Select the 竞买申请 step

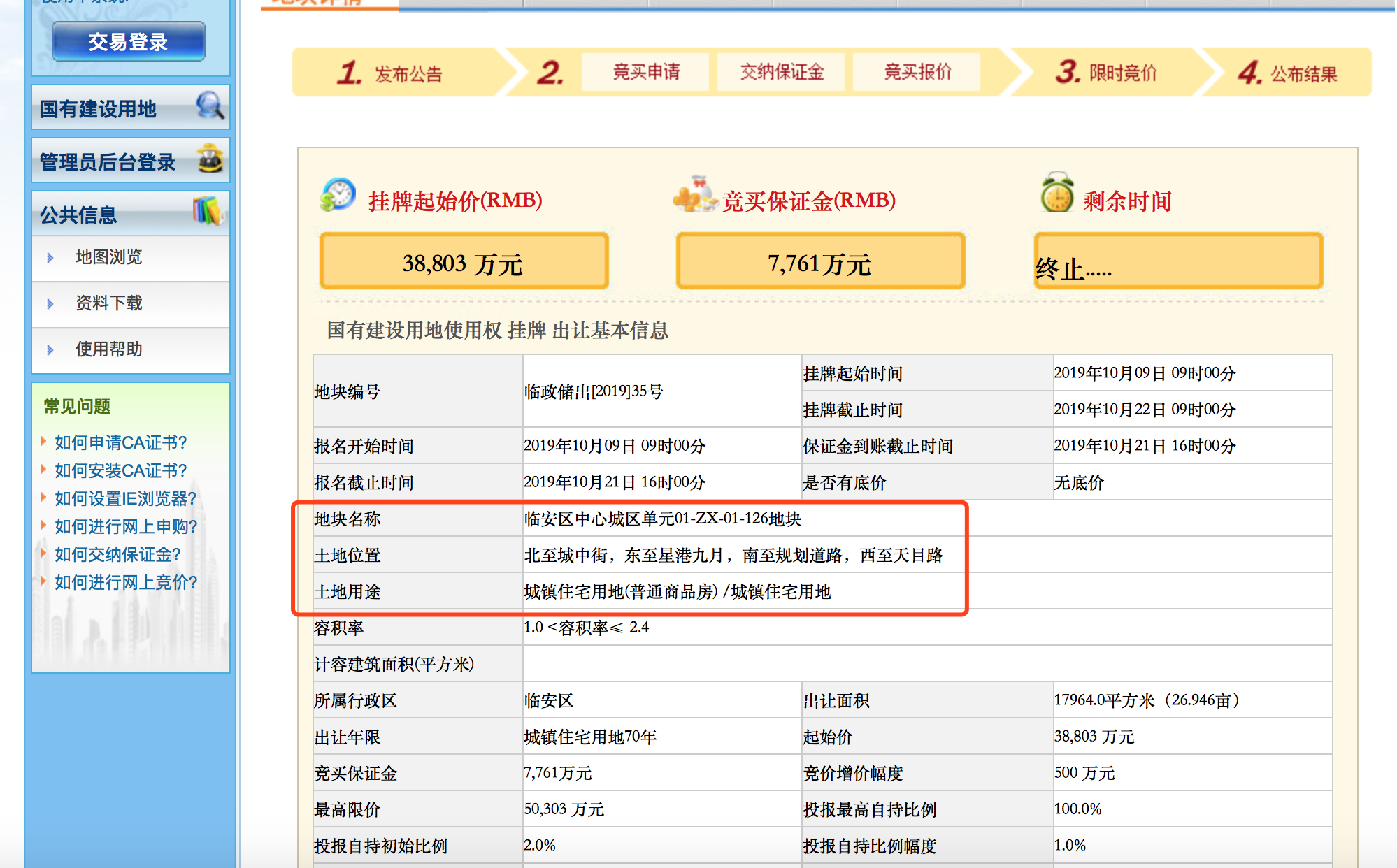tap(645, 72)
